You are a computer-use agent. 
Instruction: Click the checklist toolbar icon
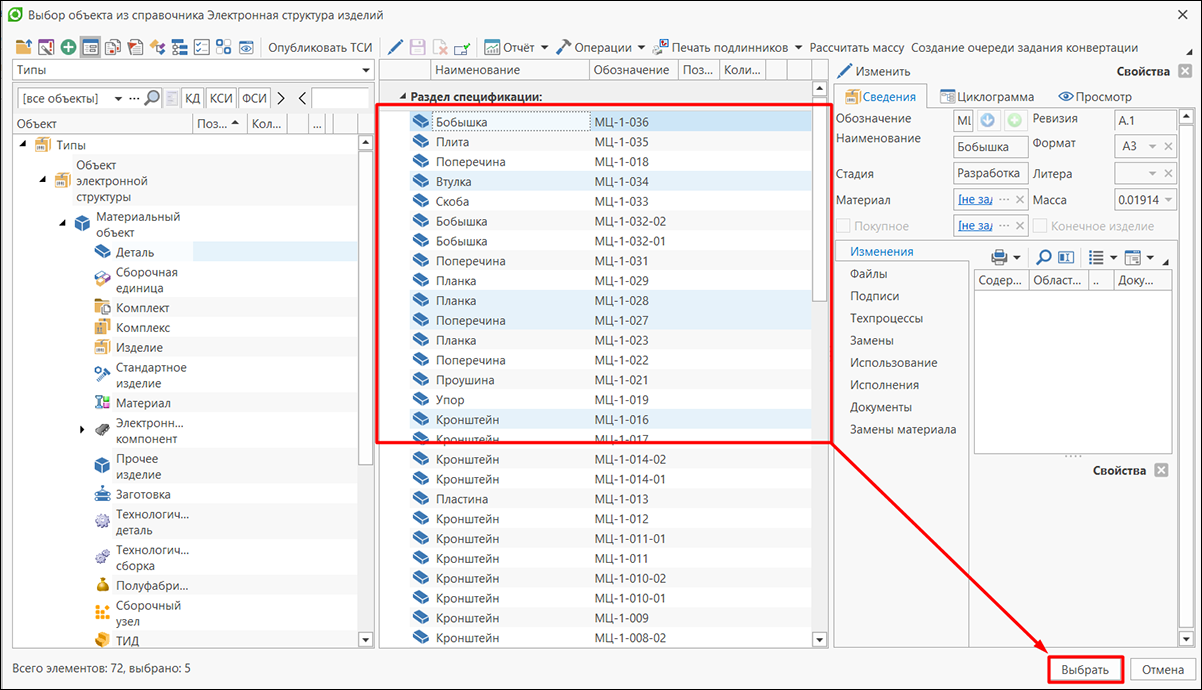pos(201,47)
